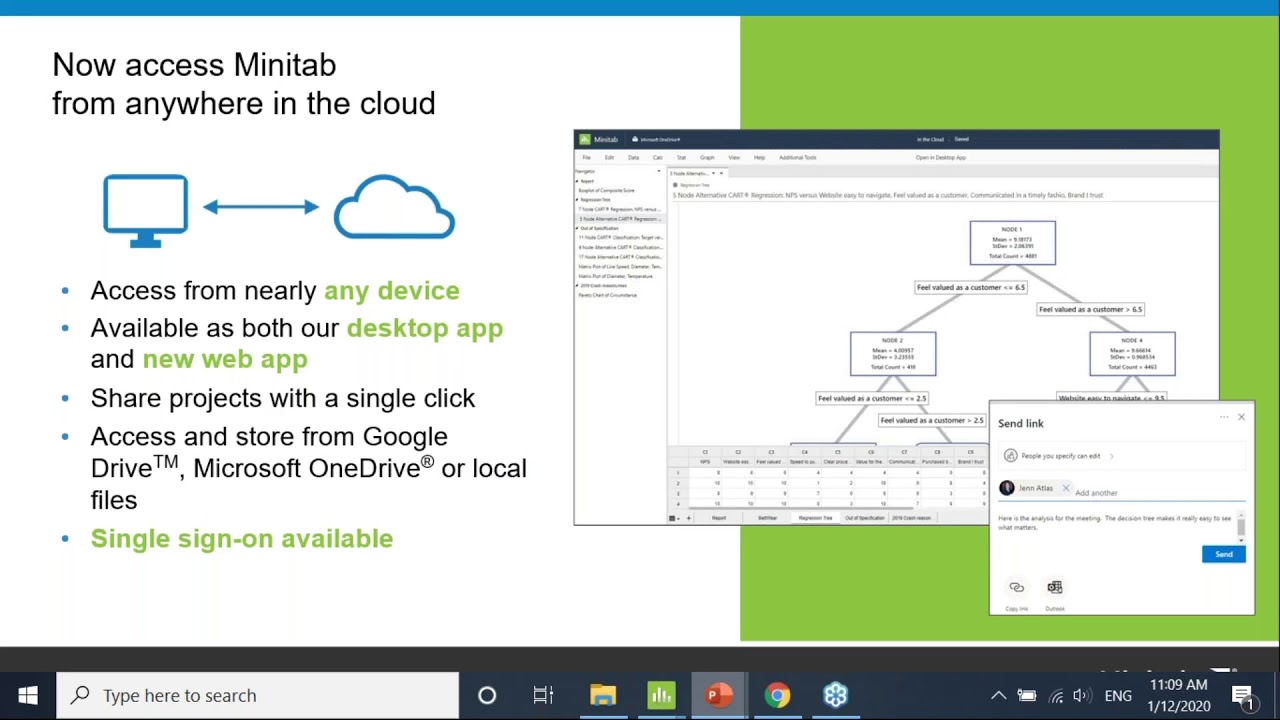Click the Feel valued <= 6.5 split label
Image resolution: width=1280 pixels, height=720 pixels.
click(x=970, y=287)
